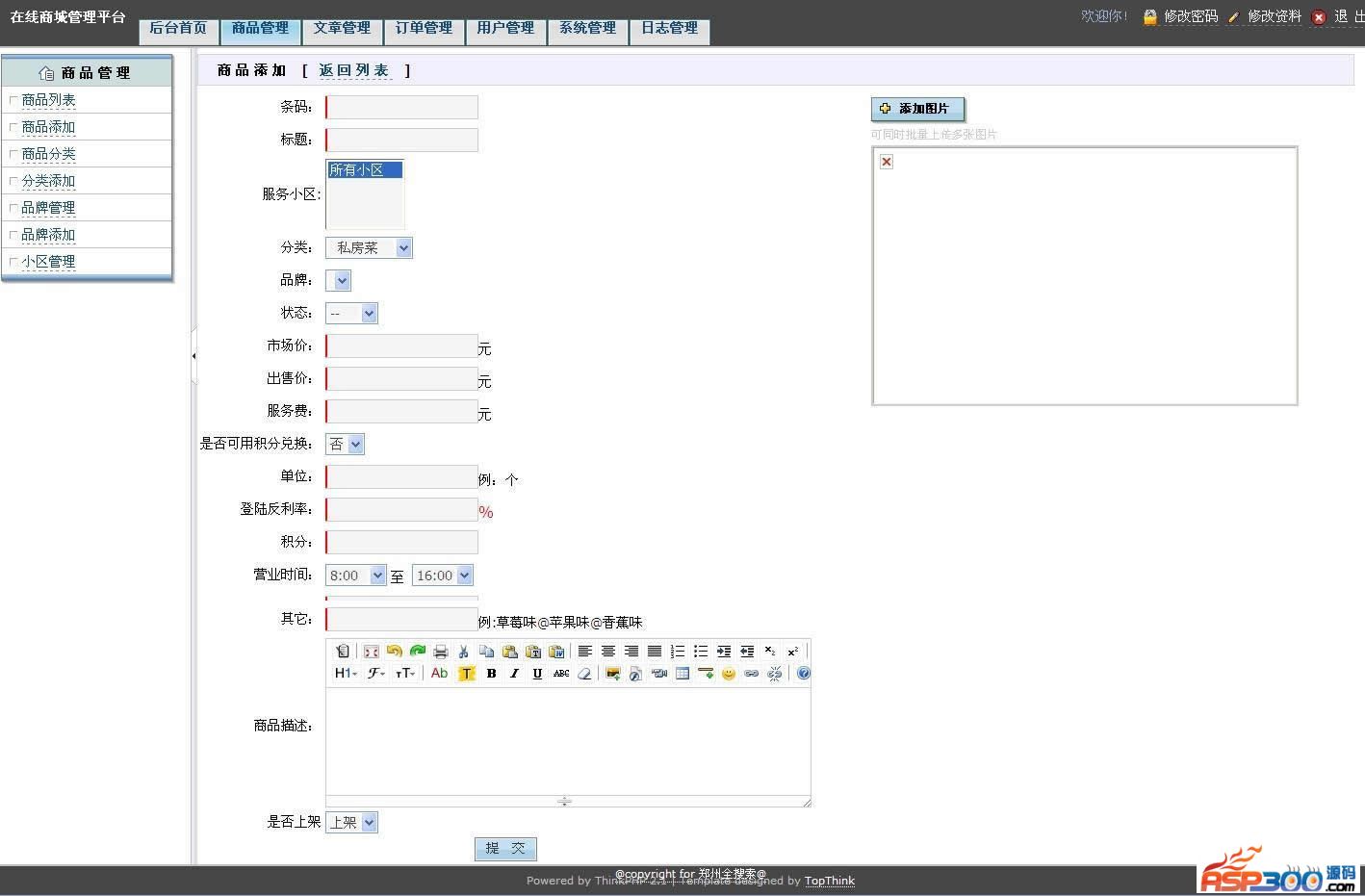Click the underline formatting icon
Image resolution: width=1365 pixels, height=896 pixels.
(537, 674)
